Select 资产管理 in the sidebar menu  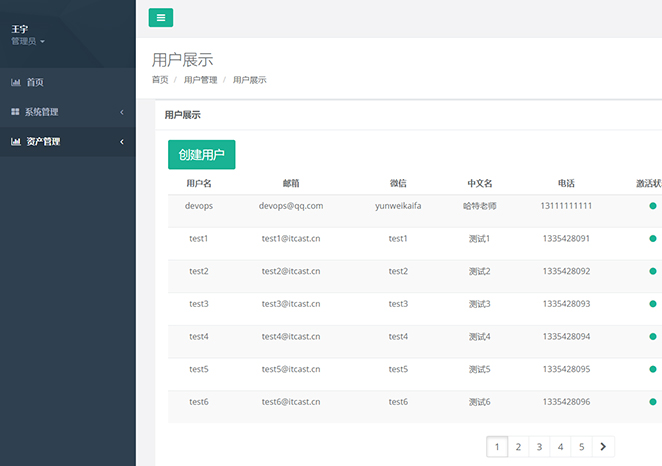pyautogui.click(x=43, y=142)
